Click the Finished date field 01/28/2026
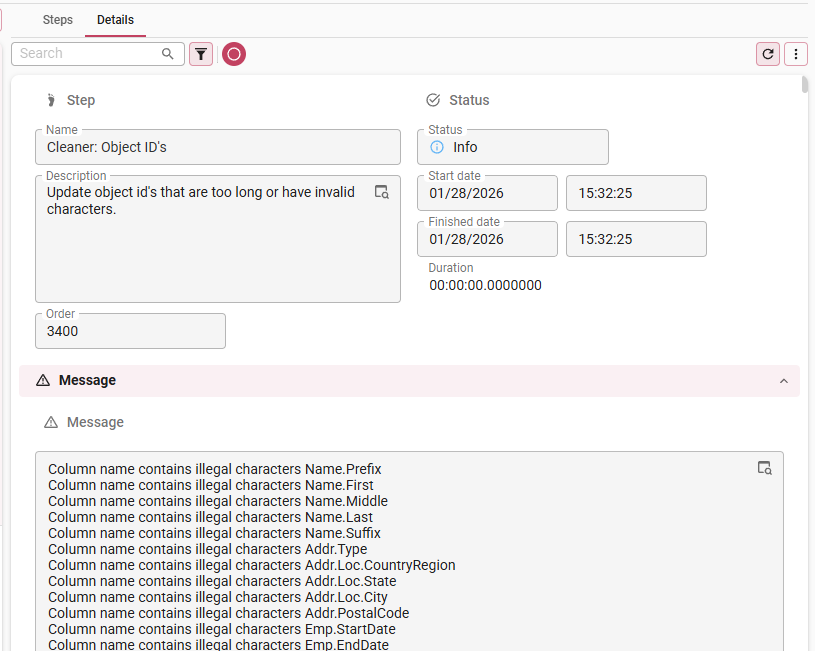The height and width of the screenshot is (651, 815). tap(487, 239)
